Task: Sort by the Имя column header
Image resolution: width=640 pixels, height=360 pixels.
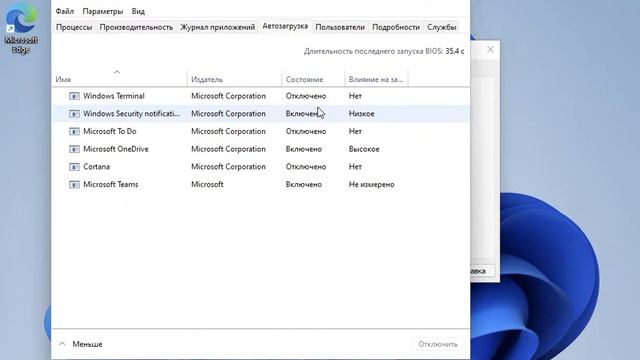Action: [120, 79]
